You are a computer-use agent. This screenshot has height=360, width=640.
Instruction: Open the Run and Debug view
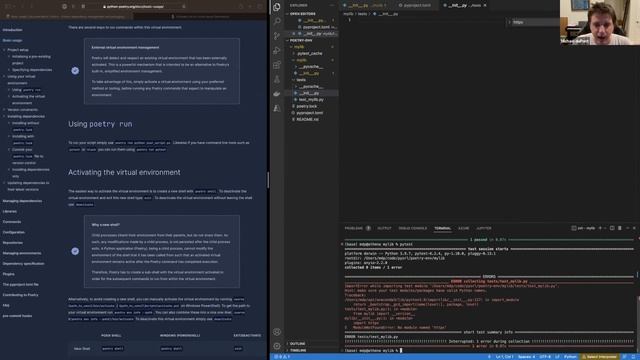point(277,50)
